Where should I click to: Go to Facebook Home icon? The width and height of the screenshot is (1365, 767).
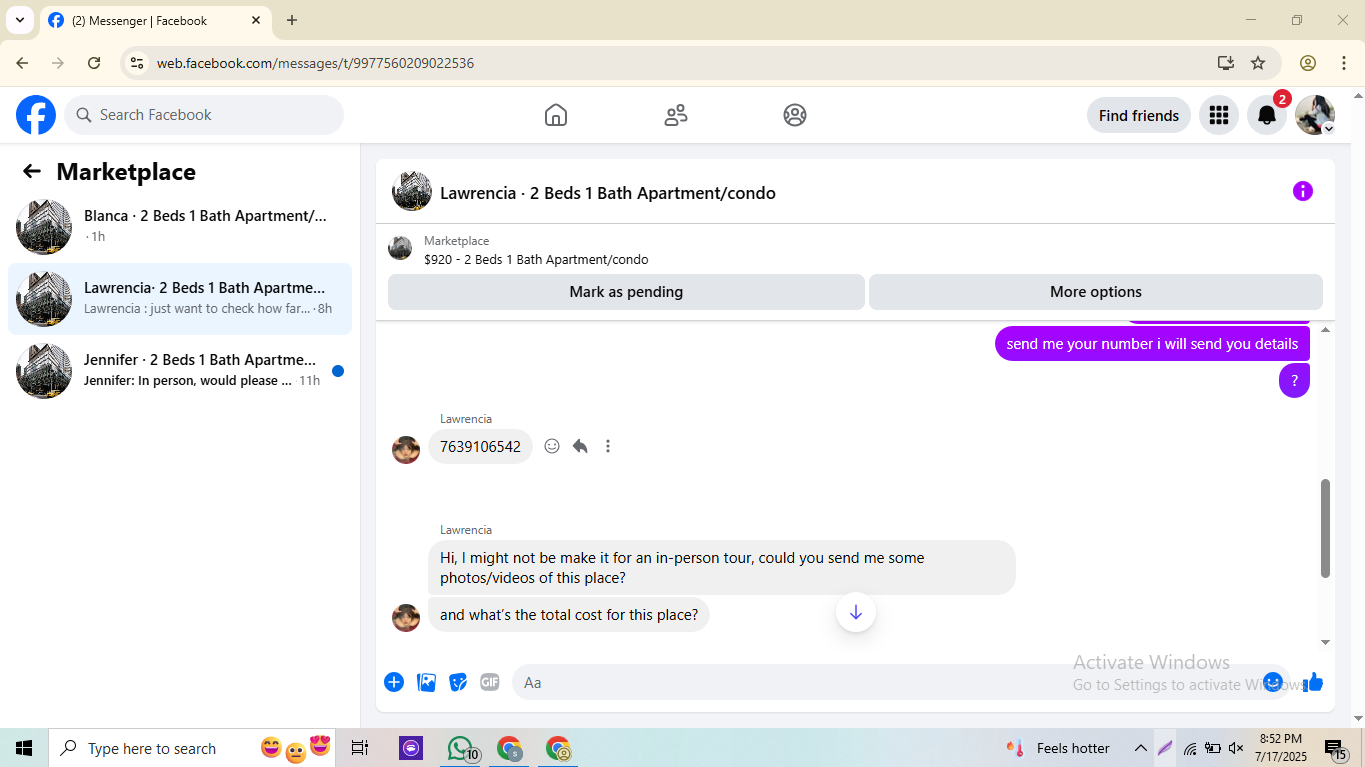point(556,115)
